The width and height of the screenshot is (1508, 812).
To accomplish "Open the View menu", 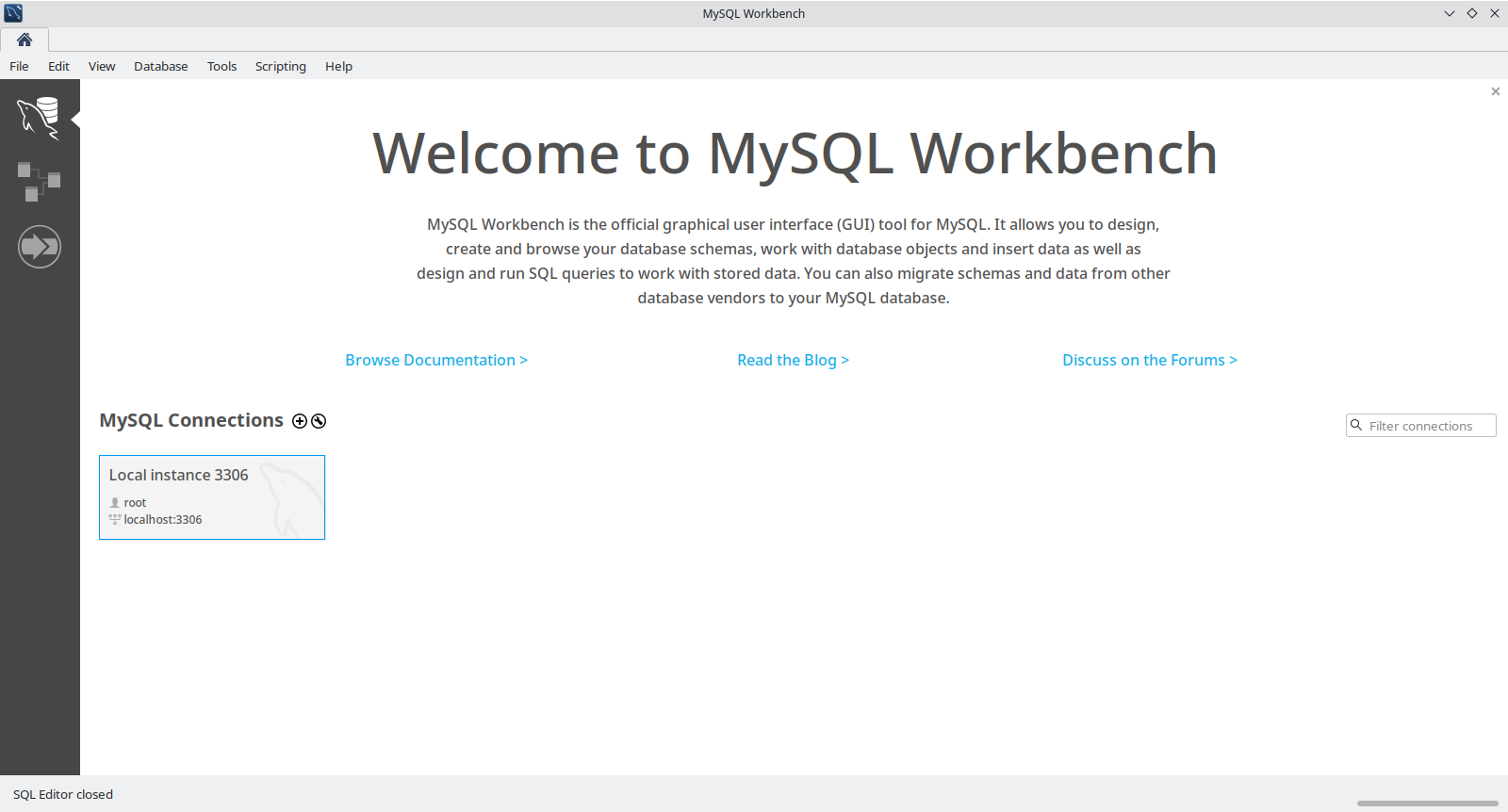I will click(x=102, y=66).
